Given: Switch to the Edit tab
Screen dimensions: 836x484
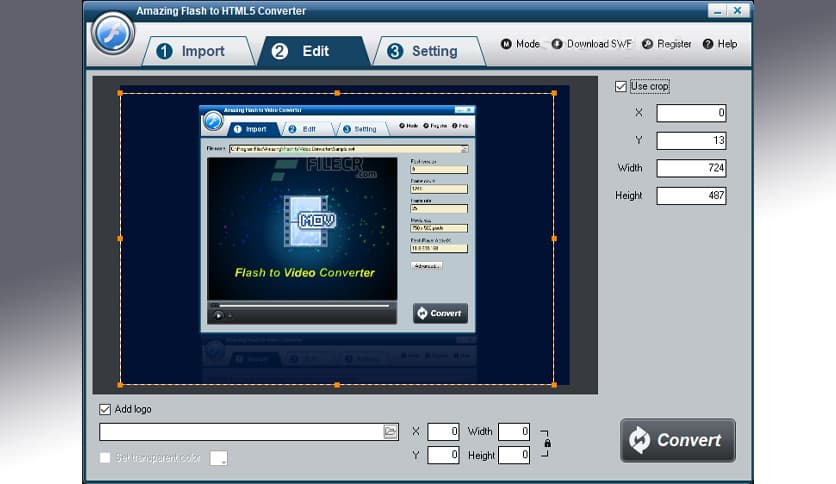Looking at the screenshot, I should click(314, 51).
